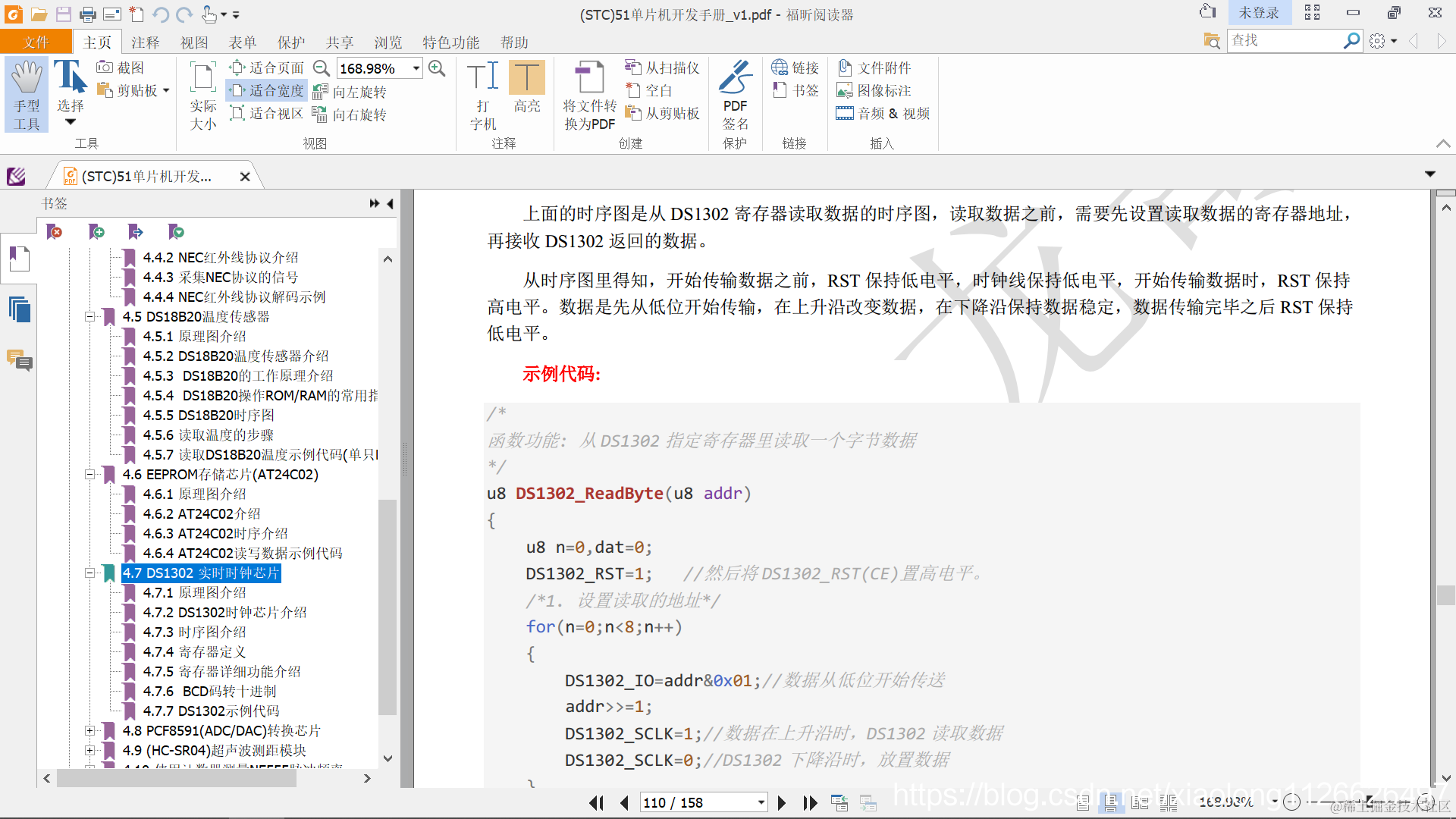Collapse the 4.7 DS1302 bookmark node
Viewport: 1456px width, 819px height.
[x=89, y=573]
